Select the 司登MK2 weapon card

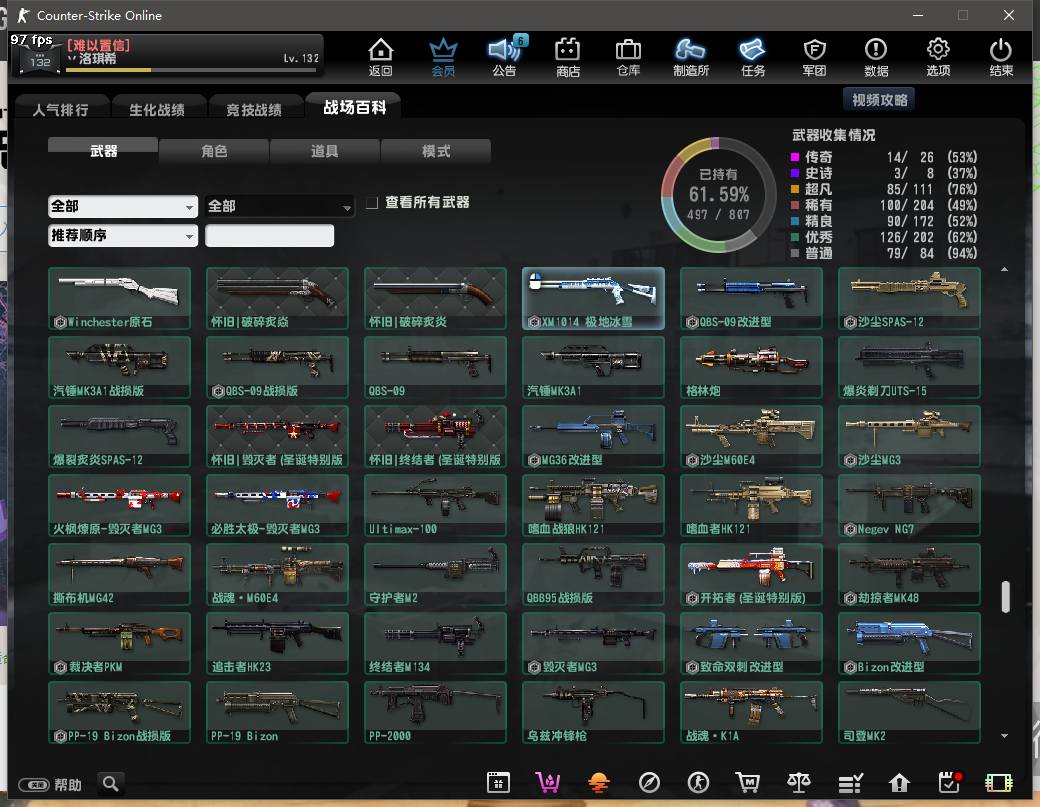coord(909,712)
